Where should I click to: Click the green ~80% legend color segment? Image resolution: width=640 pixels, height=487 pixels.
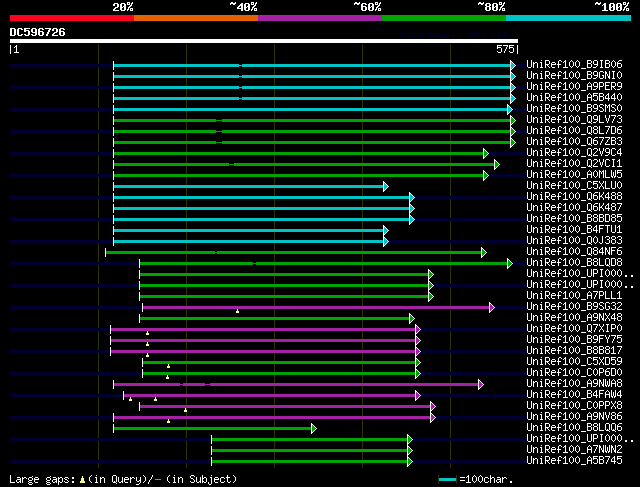[x=444, y=18]
